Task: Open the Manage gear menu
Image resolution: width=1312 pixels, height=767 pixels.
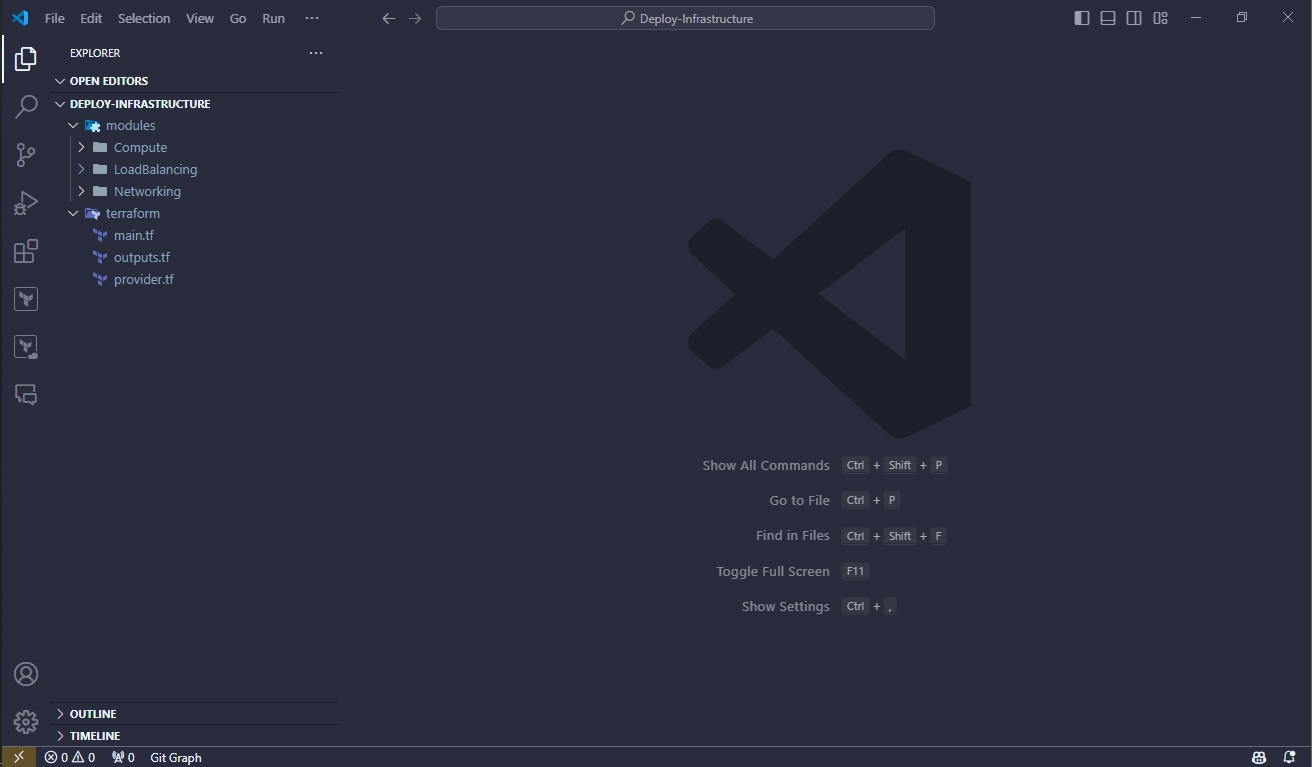Action: (x=26, y=721)
